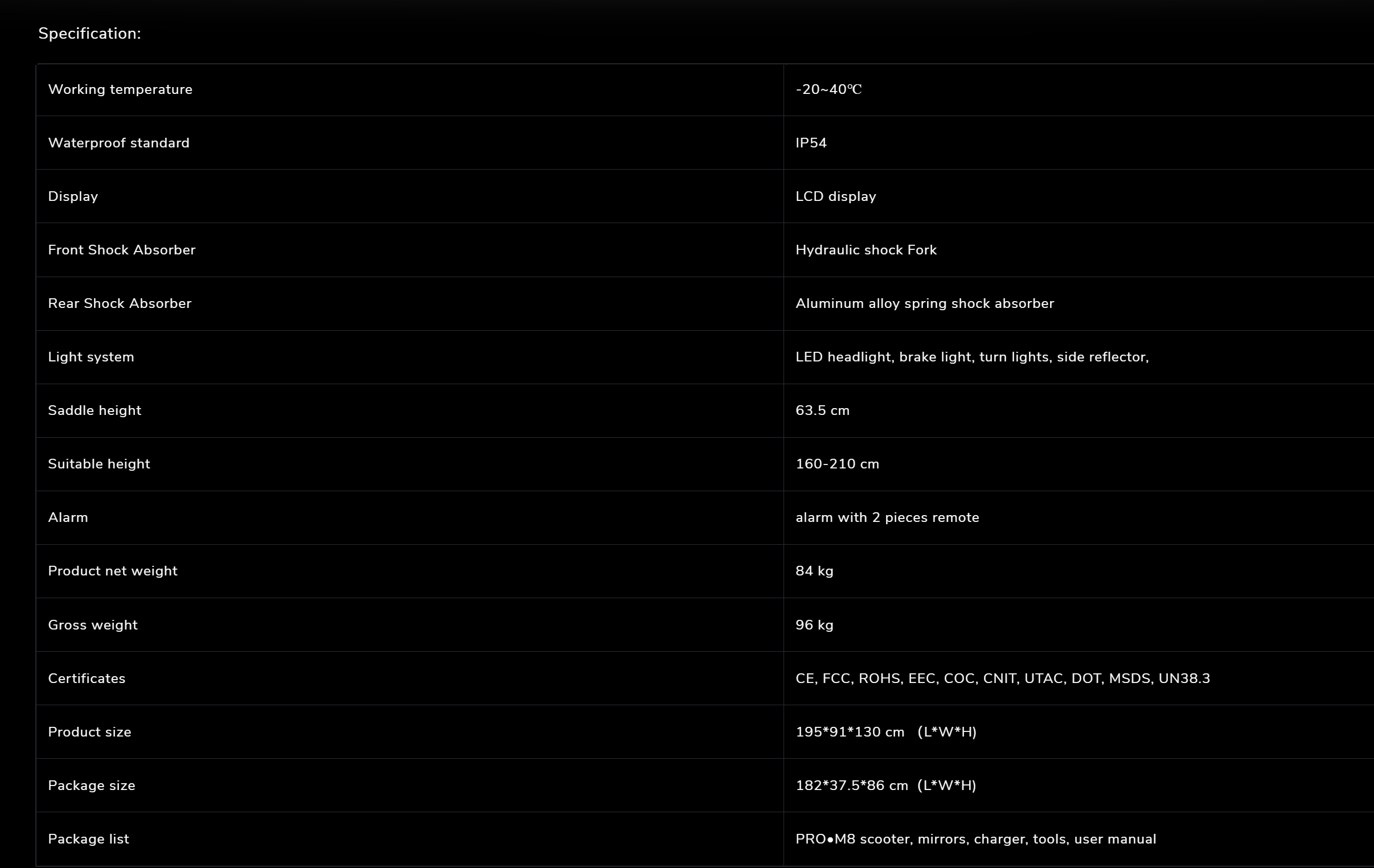
Task: Click the -20~40℃ temperature value
Action: tap(828, 89)
